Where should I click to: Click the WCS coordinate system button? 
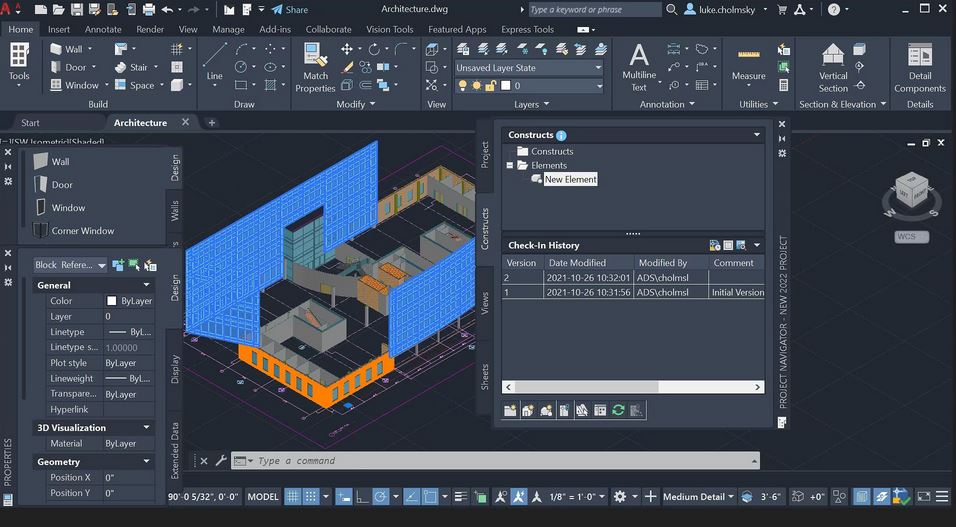click(x=911, y=237)
